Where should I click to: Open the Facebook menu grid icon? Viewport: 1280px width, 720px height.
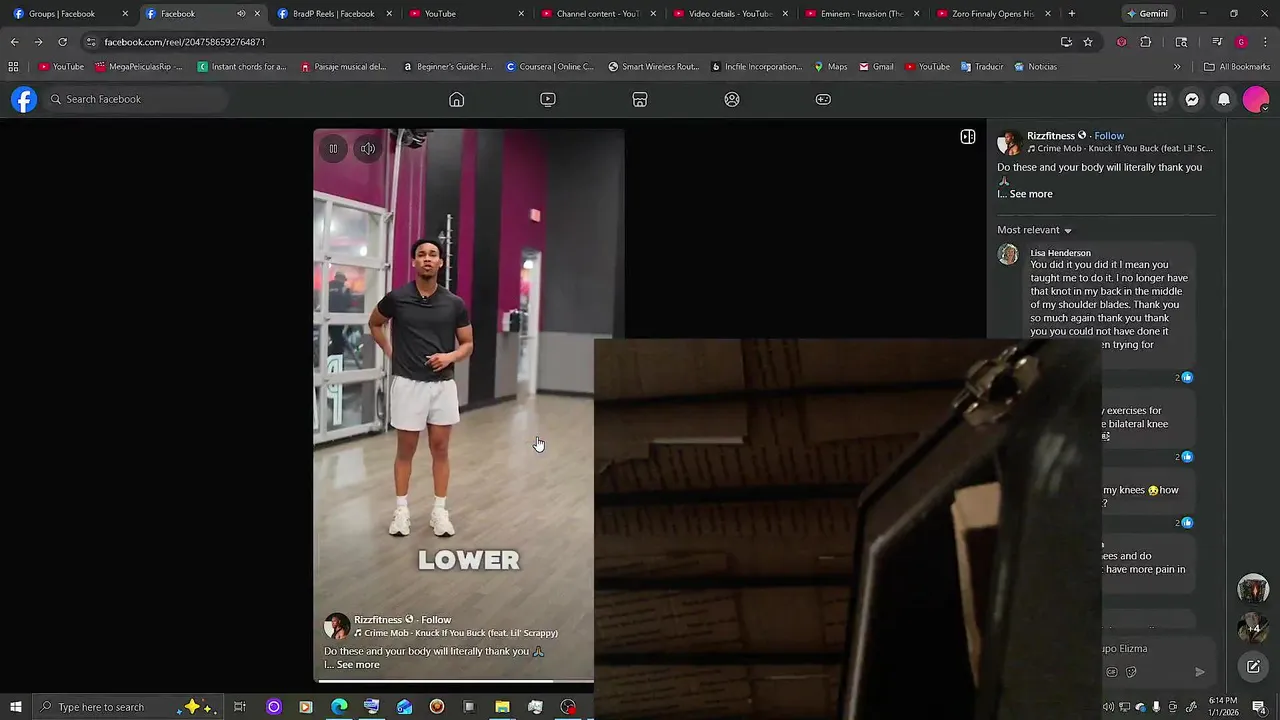(x=1160, y=99)
